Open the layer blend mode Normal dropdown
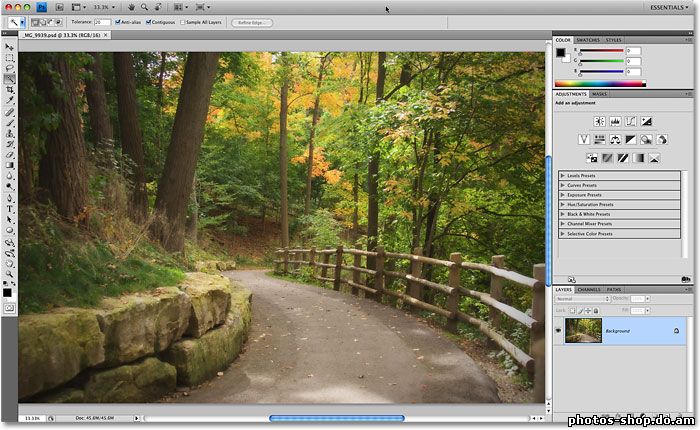700x430 pixels. pos(582,299)
